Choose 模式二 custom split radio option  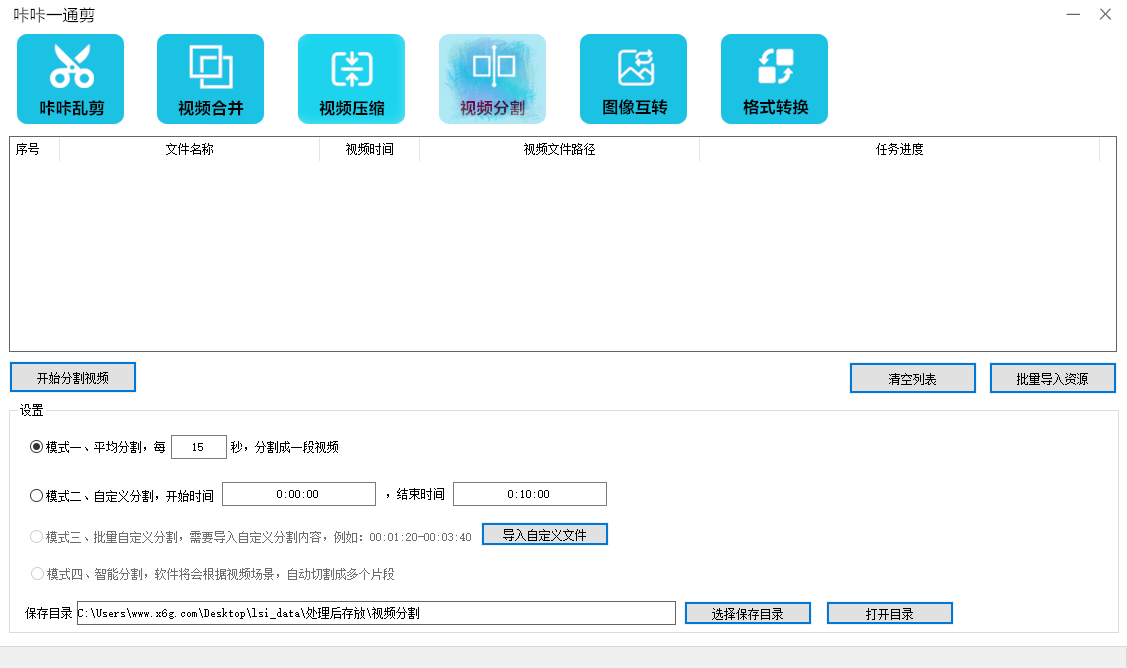coord(37,495)
